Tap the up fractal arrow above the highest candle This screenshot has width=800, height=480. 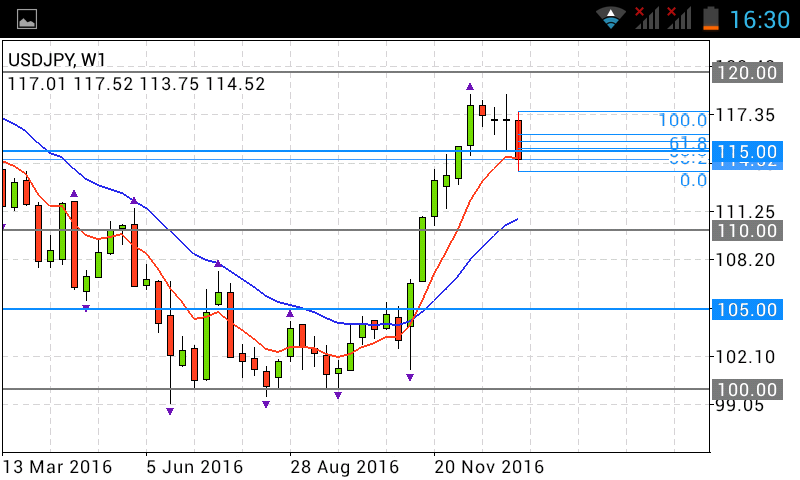(470, 87)
